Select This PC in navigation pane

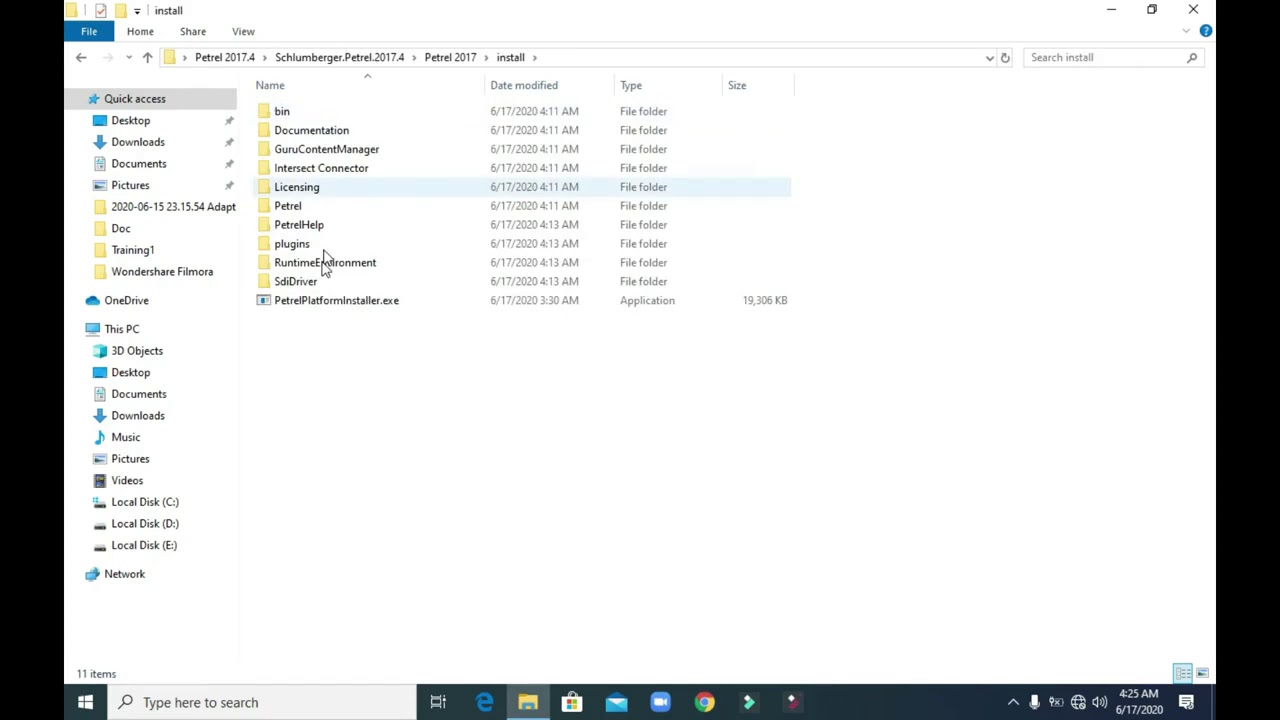[121, 329]
